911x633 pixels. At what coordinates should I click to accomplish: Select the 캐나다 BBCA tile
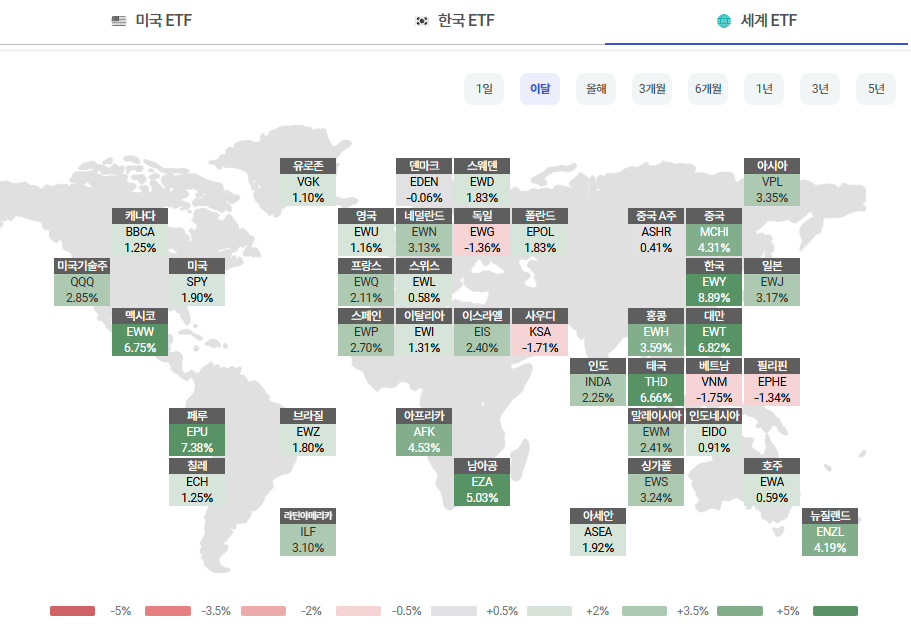click(x=140, y=232)
